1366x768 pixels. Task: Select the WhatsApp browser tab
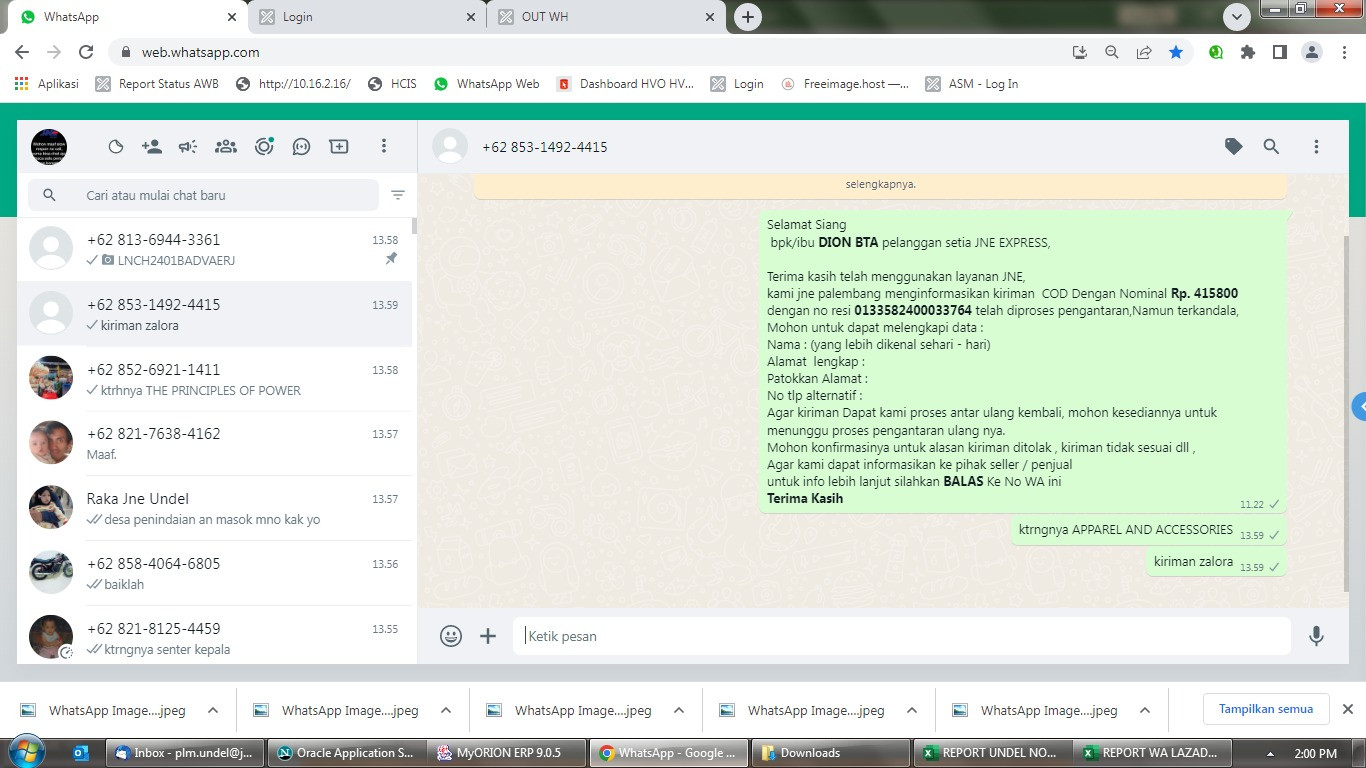[128, 17]
